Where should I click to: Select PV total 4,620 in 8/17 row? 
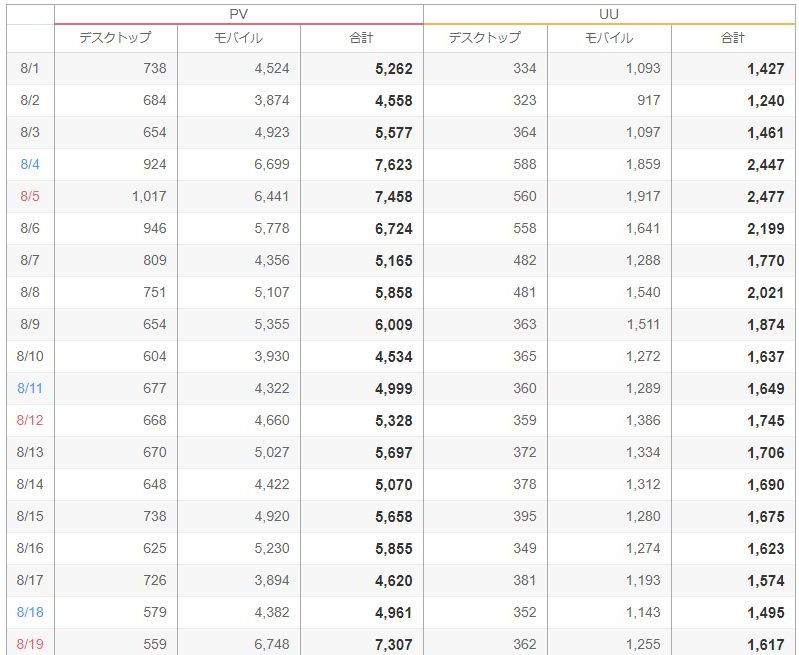point(393,581)
